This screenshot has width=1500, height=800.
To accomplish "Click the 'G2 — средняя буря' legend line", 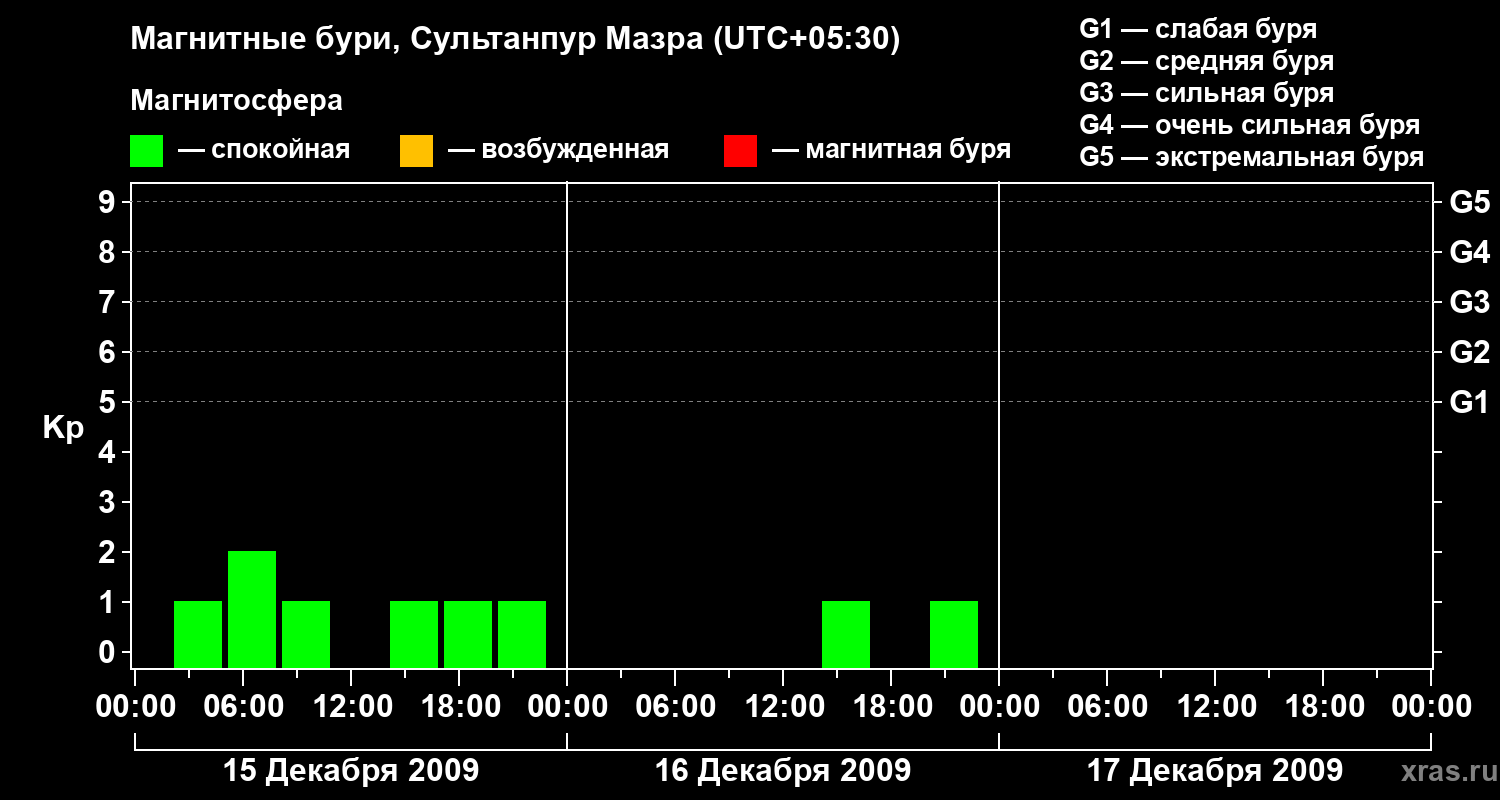I will (x=1206, y=61).
